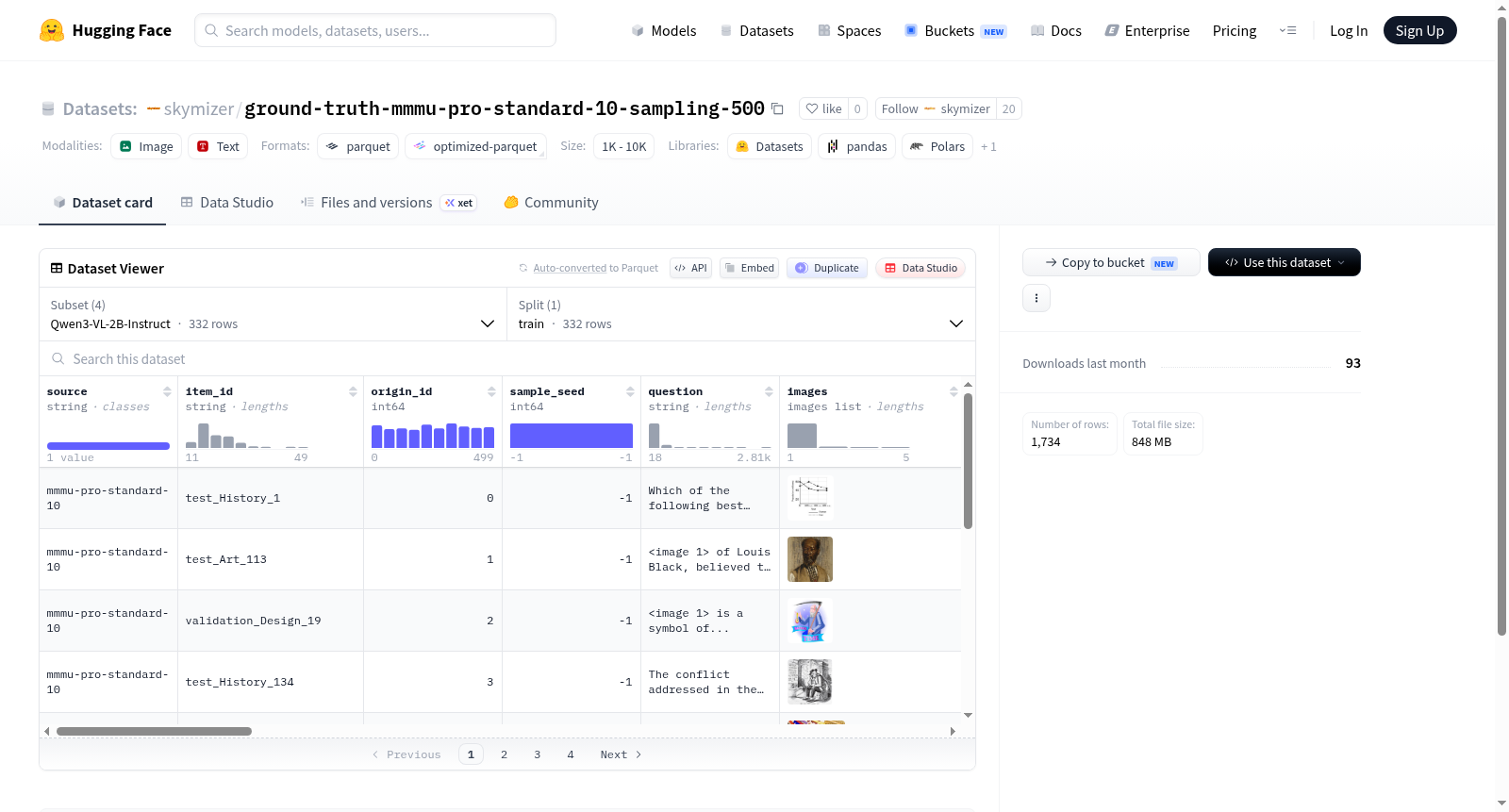This screenshot has width=1509, height=812.
Task: Open the Community tab
Action: (x=551, y=202)
